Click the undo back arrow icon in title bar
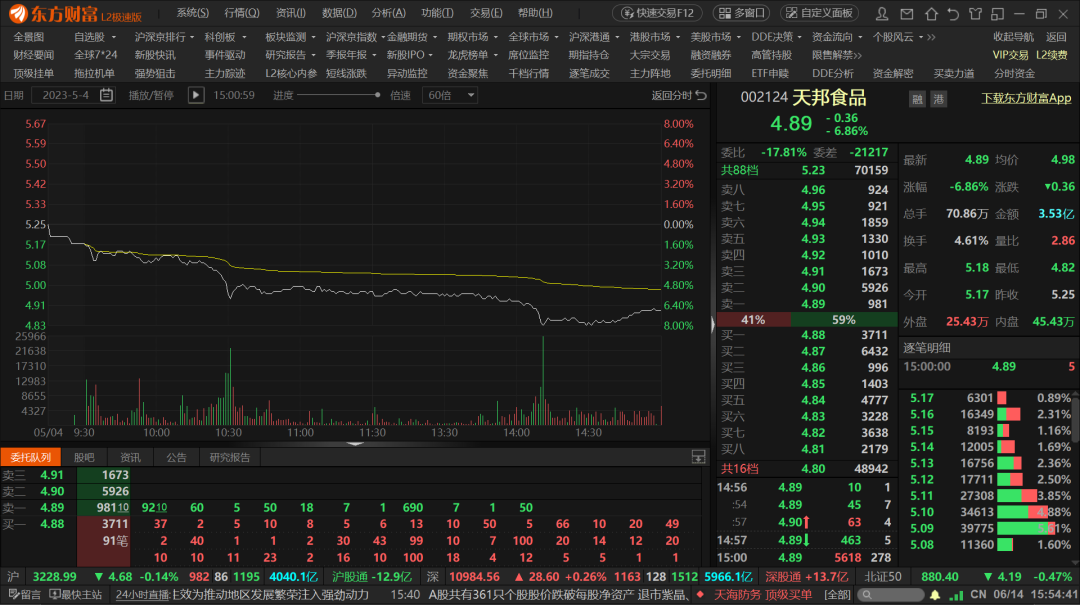The image size is (1080, 605). coord(953,13)
